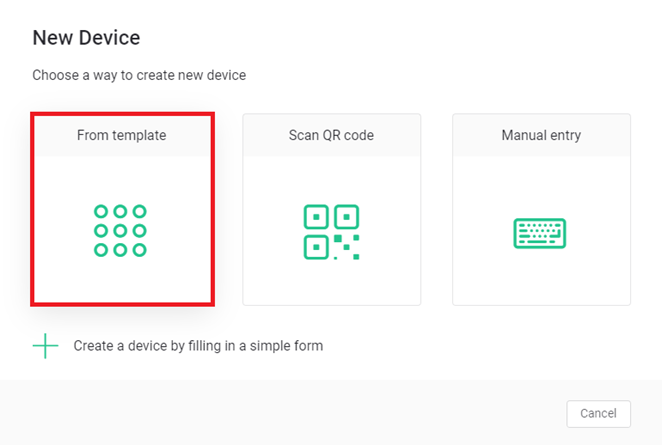Screen dimensions: 662x445
Task: Click the green plus icon
Action: click(x=45, y=346)
